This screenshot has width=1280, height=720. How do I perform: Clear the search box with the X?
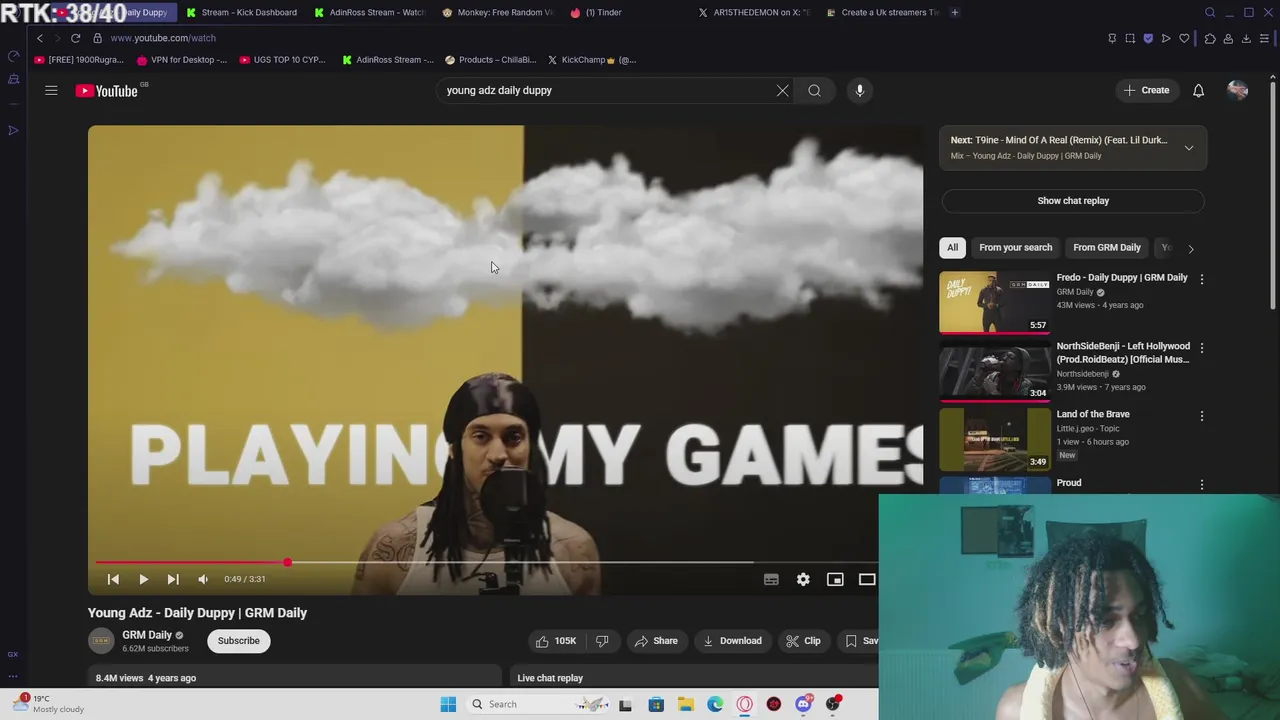tap(782, 91)
